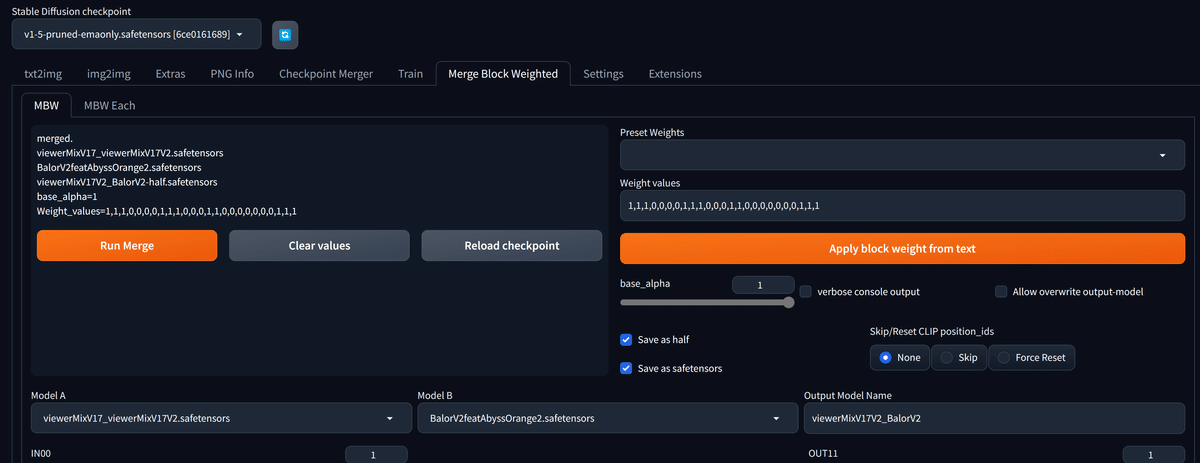Click the base_alpha number box
Viewport: 1200px width, 463px height.
(x=763, y=285)
